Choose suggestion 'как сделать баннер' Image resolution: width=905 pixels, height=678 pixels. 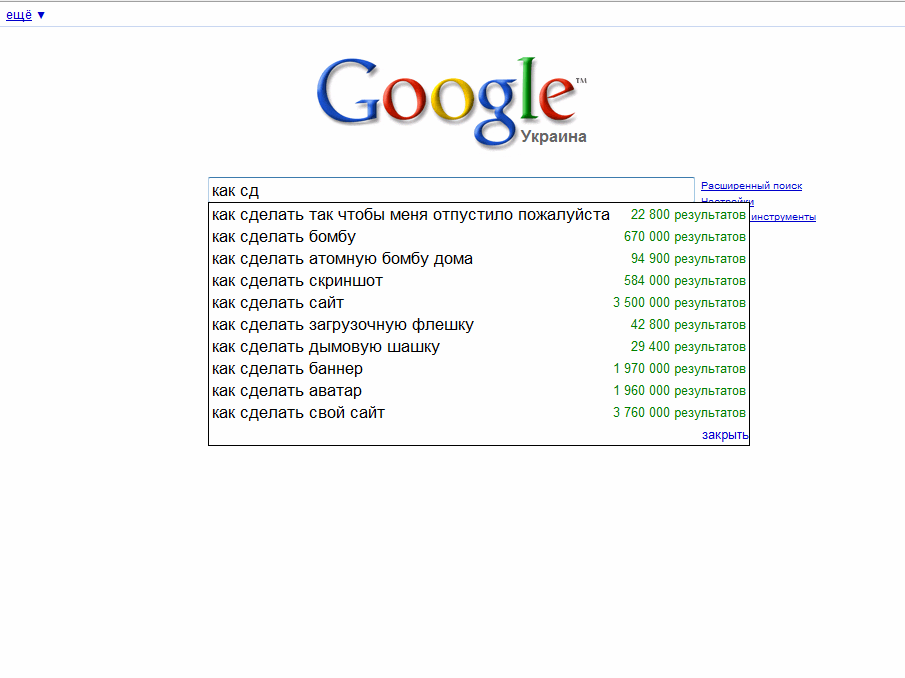[478, 368]
